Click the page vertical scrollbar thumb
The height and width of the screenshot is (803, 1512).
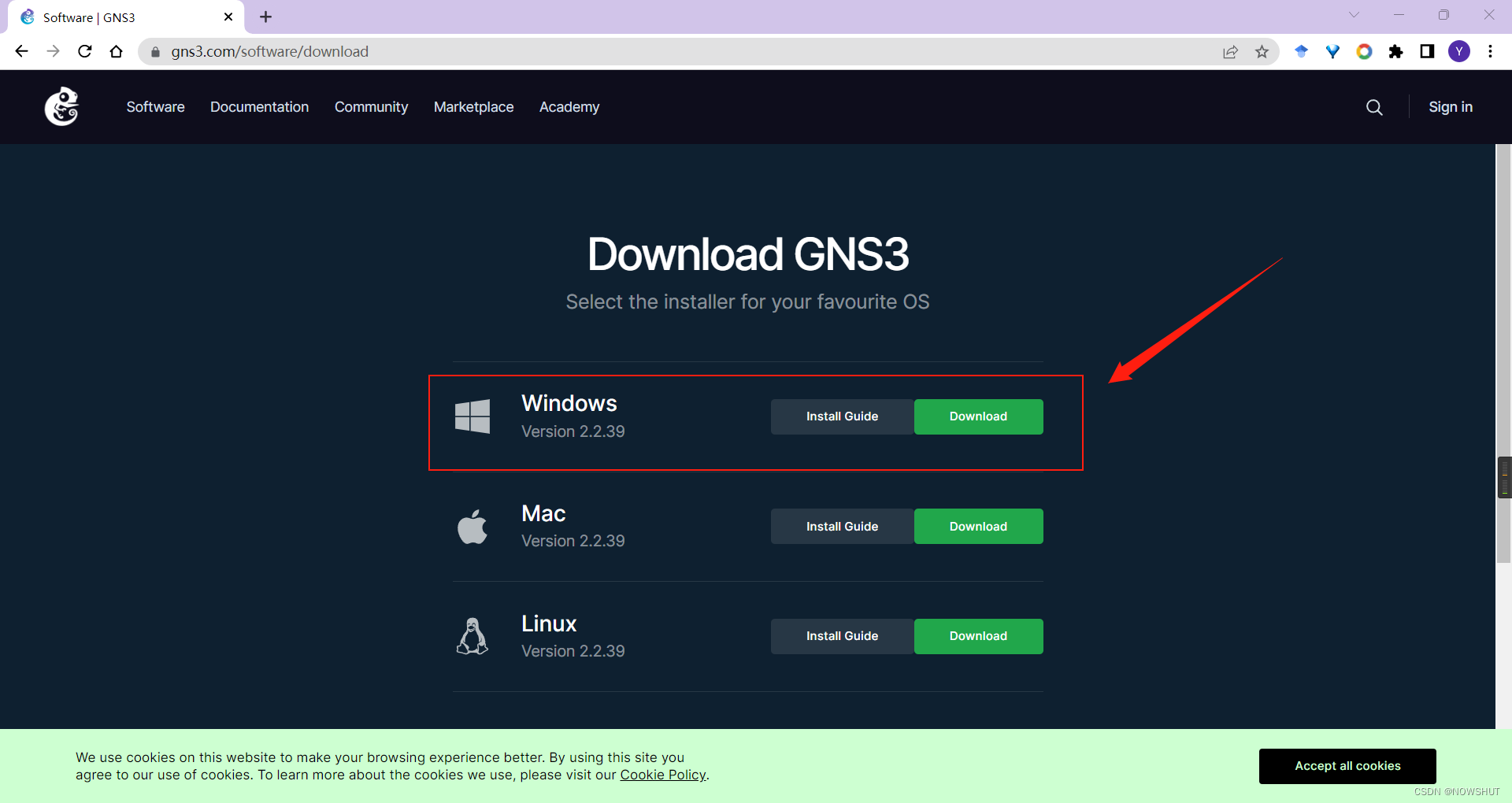coord(1504,353)
